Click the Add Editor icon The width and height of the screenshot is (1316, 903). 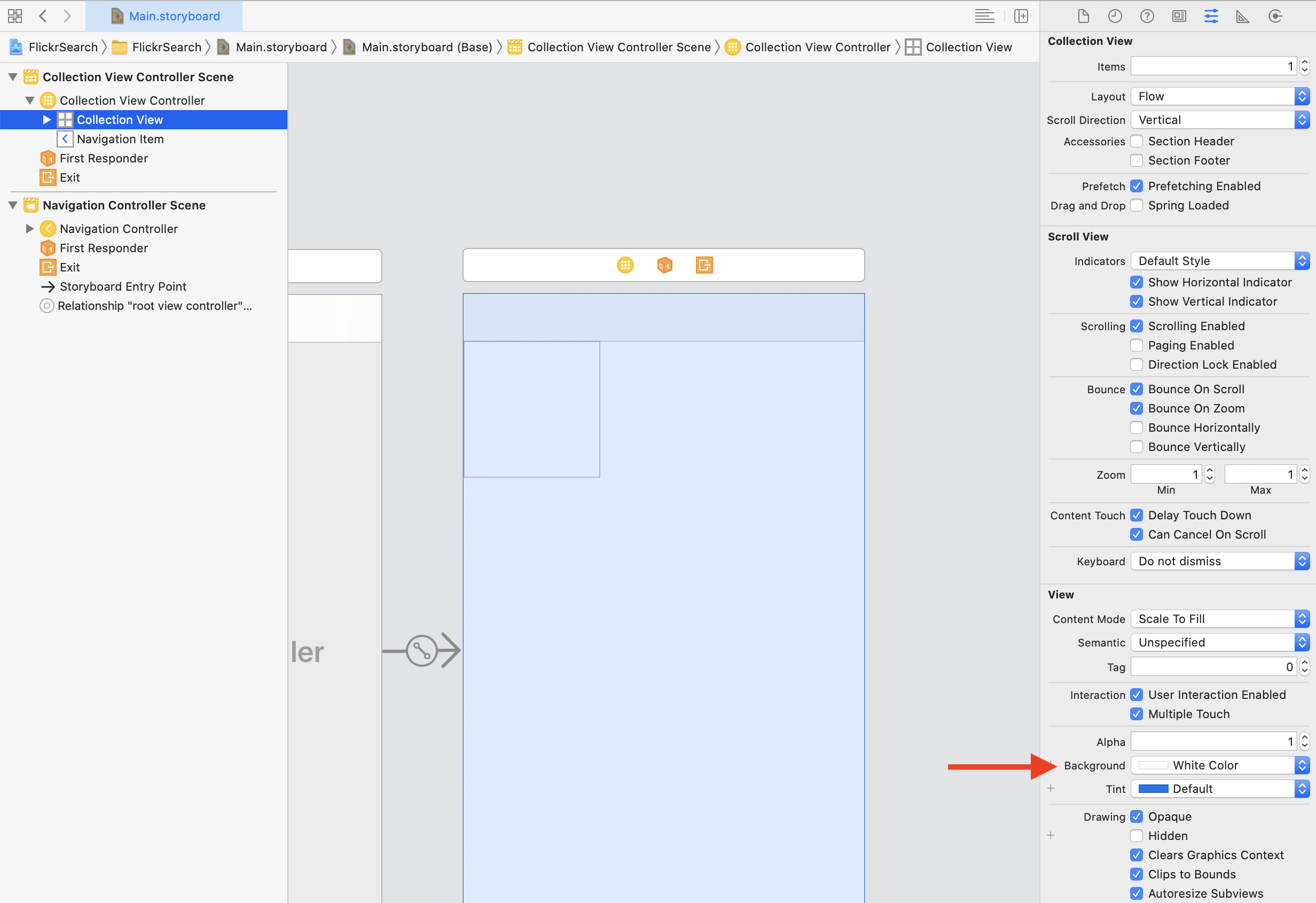tap(1021, 16)
